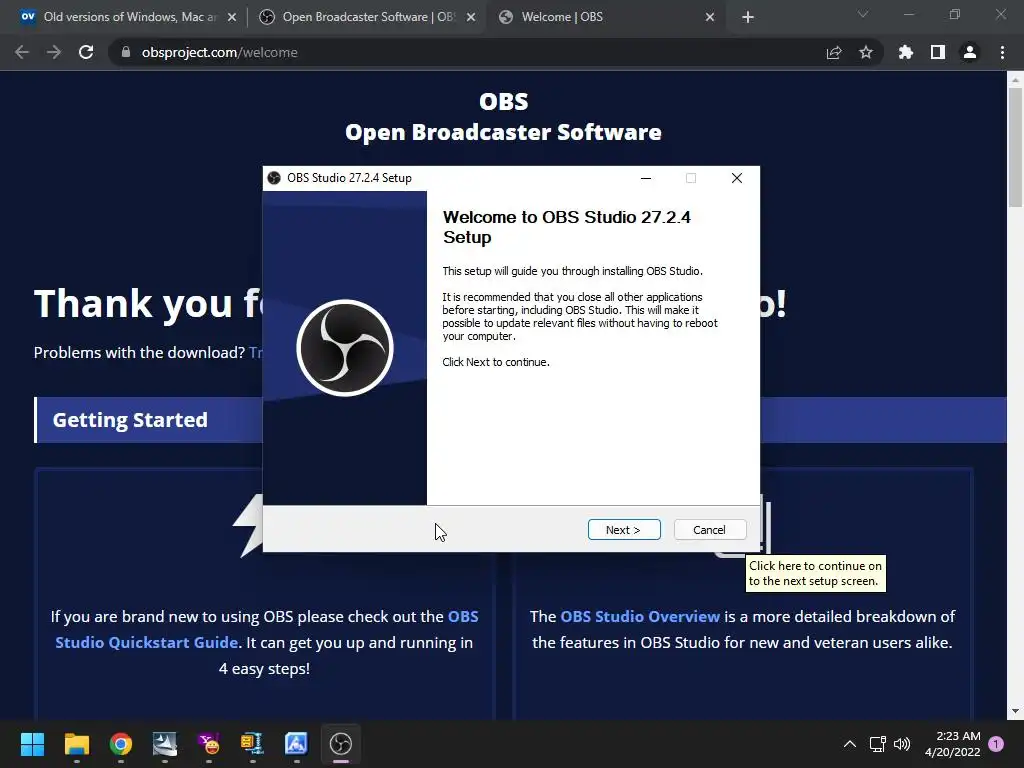Viewport: 1024px width, 768px height.
Task: Open the Yahoo Messenger taskbar icon
Action: click(209, 744)
